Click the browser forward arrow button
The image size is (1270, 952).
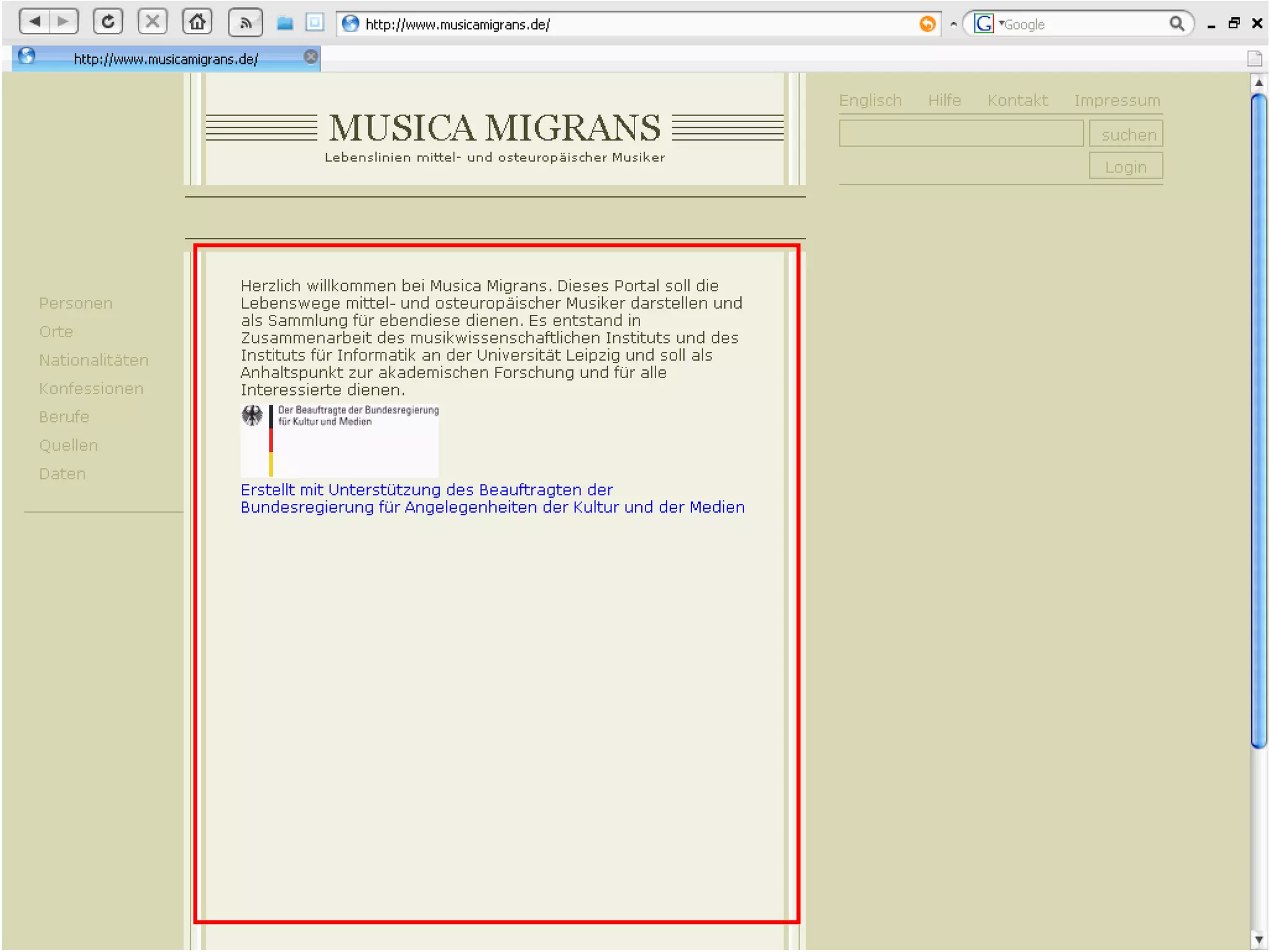point(63,23)
